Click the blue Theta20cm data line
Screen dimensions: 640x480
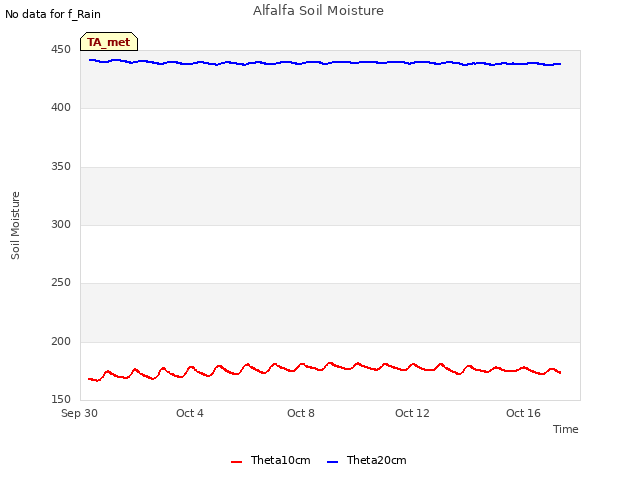tap(325, 63)
